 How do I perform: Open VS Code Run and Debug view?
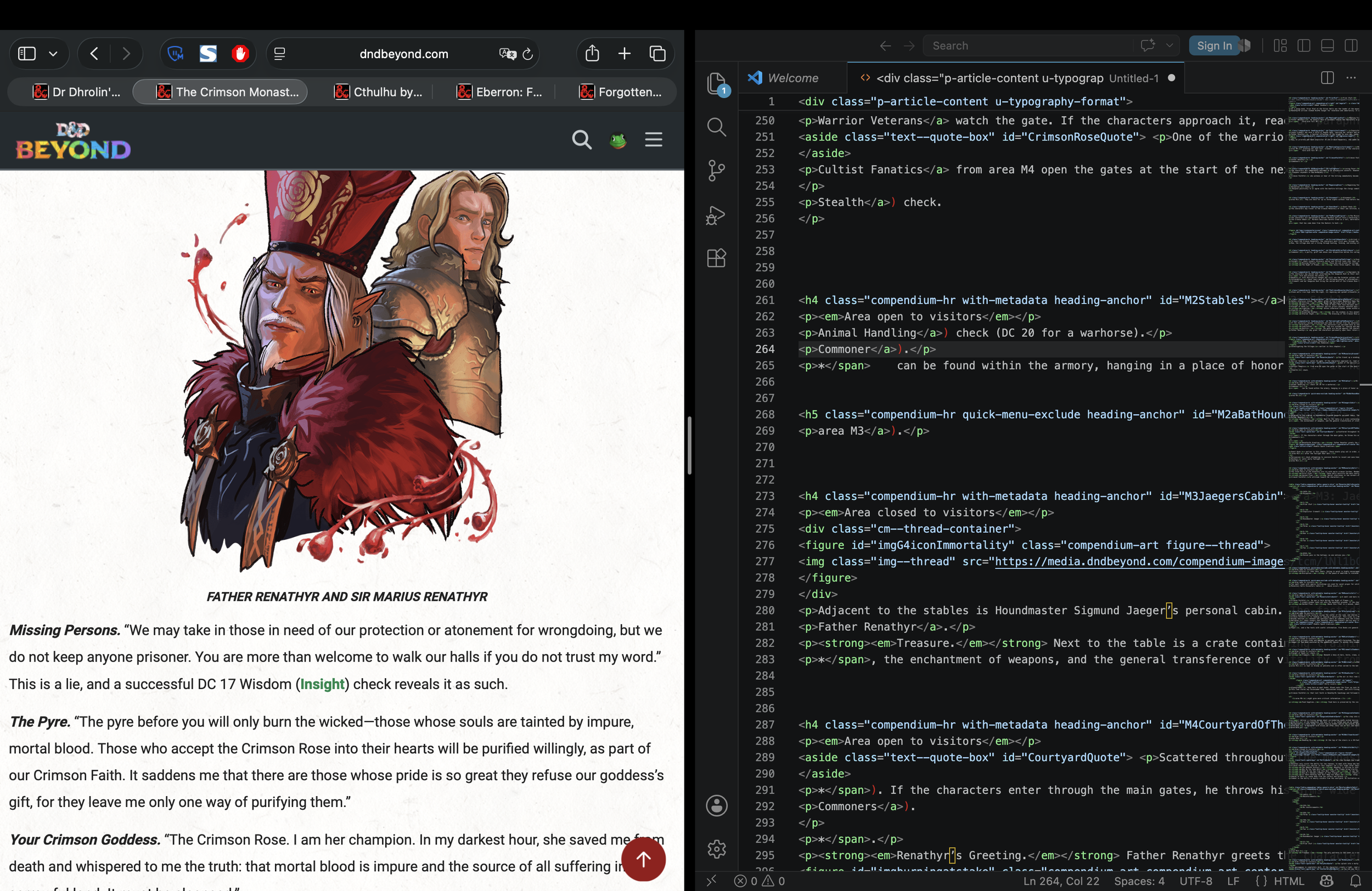click(717, 215)
